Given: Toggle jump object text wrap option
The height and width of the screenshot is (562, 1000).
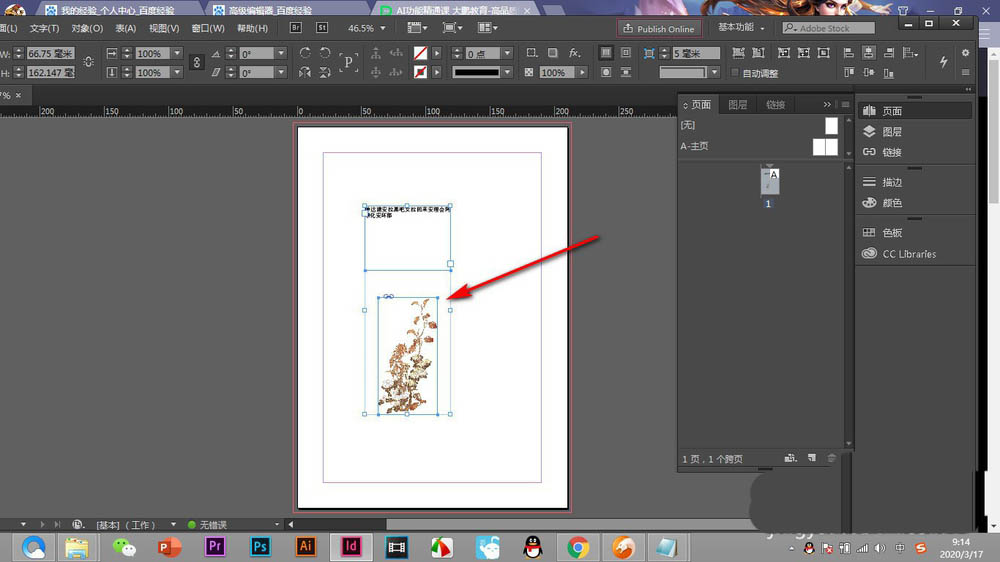Looking at the screenshot, I should (x=626, y=72).
